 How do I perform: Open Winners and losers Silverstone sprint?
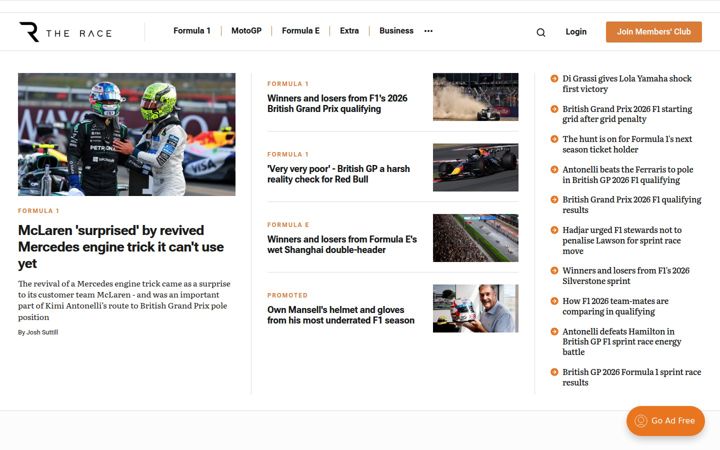(626, 276)
